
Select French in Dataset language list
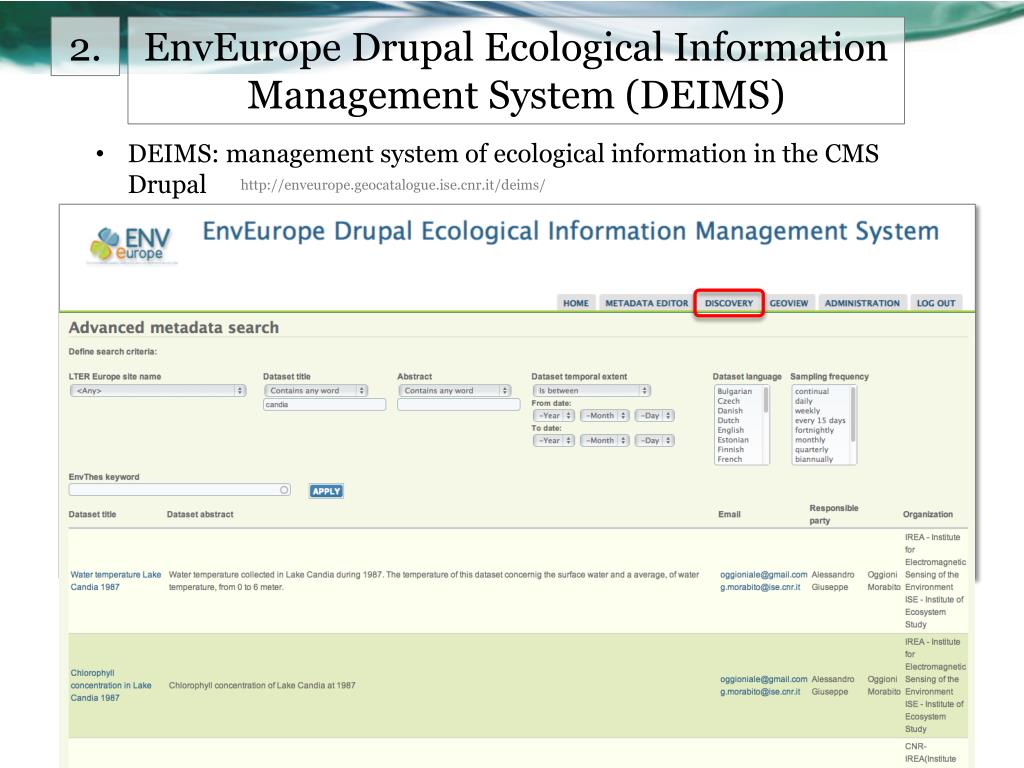coord(730,459)
